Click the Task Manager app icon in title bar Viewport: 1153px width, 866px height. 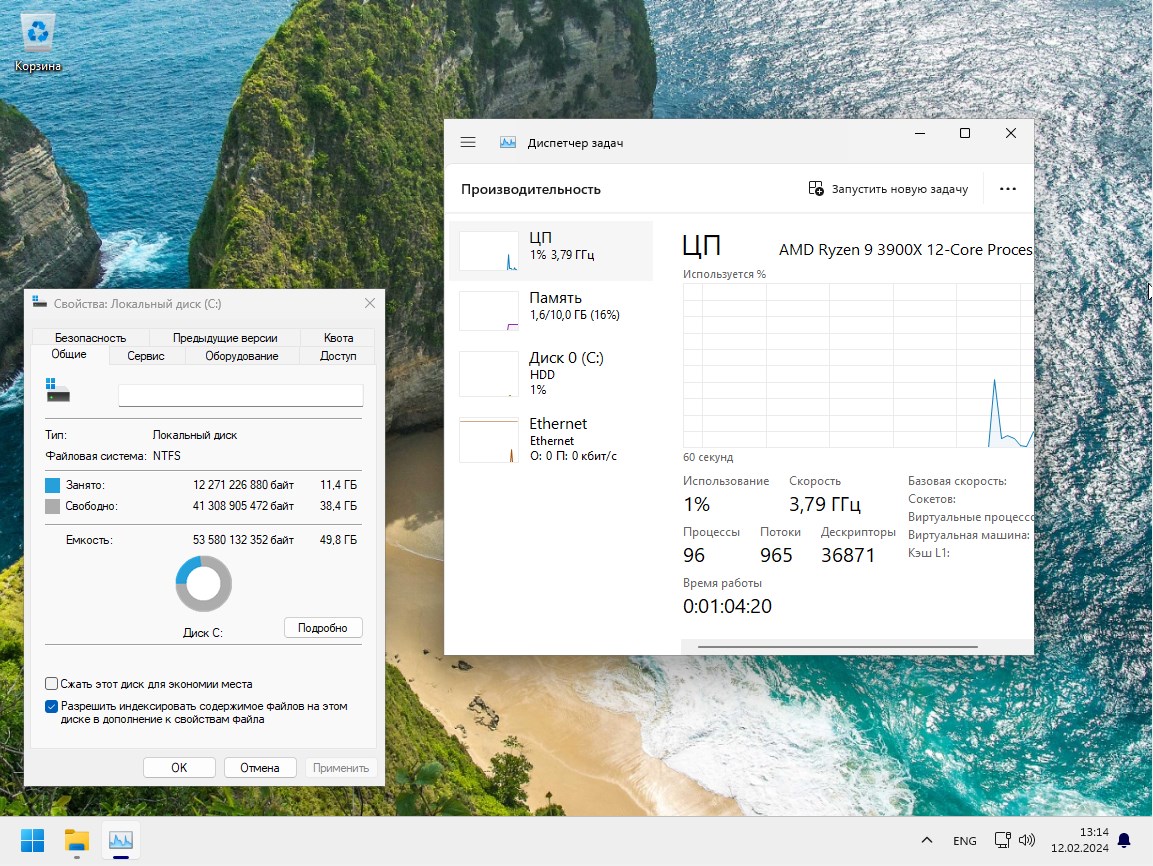[x=507, y=142]
